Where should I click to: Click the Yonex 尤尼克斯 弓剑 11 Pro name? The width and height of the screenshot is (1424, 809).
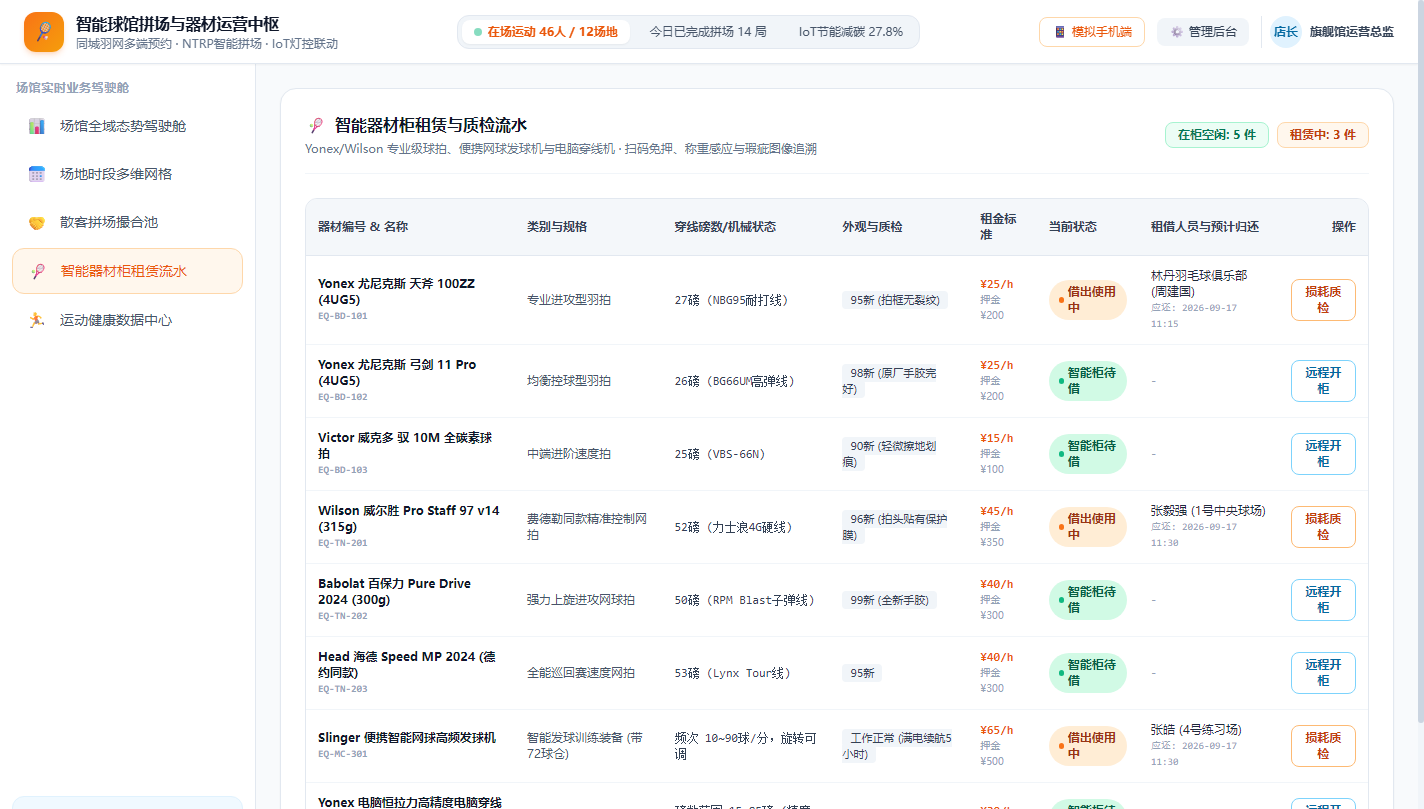click(397, 373)
